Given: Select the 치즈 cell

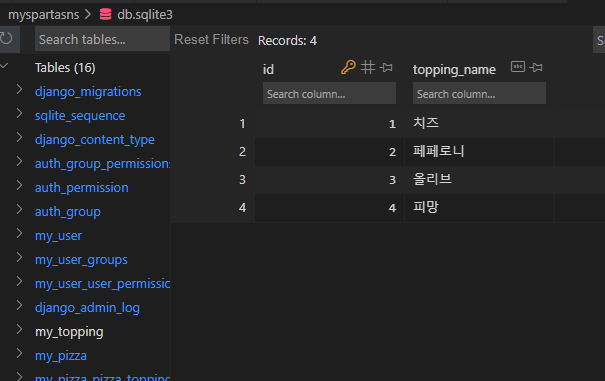Looking at the screenshot, I should 479,124.
